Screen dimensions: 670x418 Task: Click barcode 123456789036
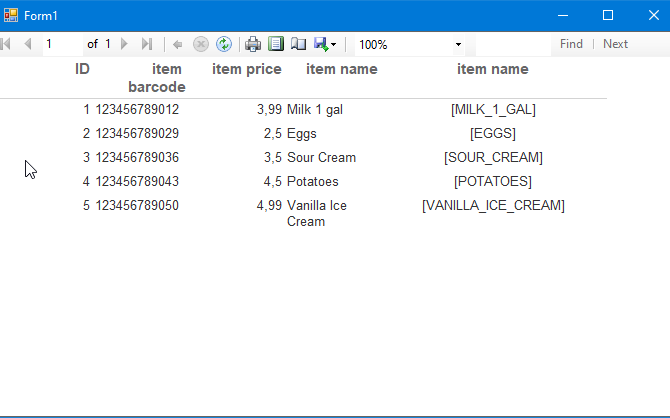pyautogui.click(x=137, y=157)
